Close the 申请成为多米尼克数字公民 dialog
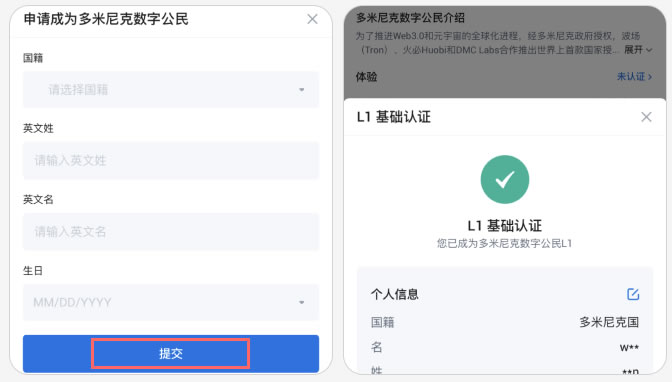Image resolution: width=672 pixels, height=382 pixels. tap(312, 19)
